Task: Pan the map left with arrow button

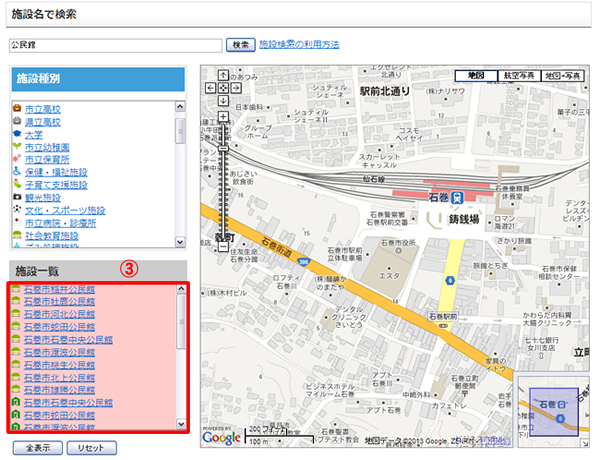Action: coord(210,88)
